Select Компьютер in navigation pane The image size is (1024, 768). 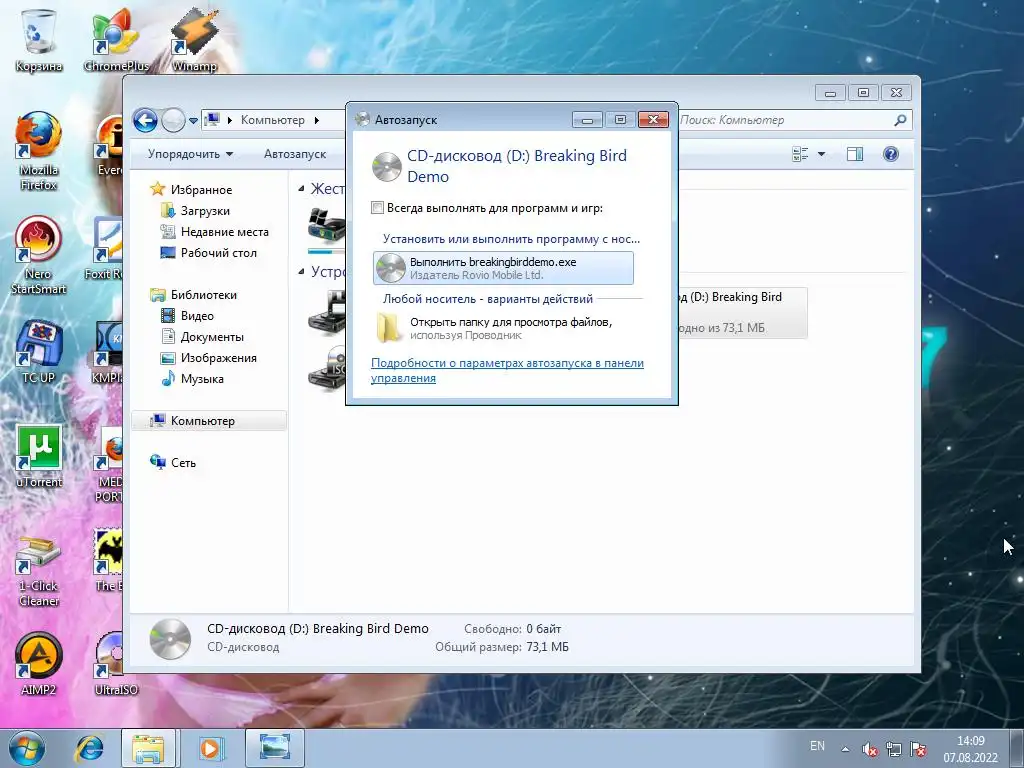209,421
